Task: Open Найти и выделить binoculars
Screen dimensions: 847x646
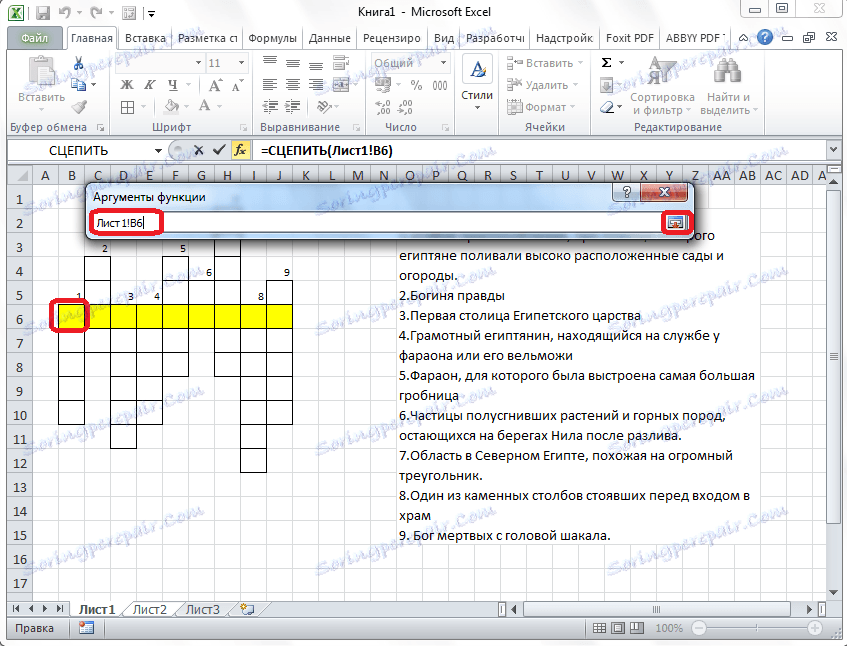Action: (x=727, y=73)
